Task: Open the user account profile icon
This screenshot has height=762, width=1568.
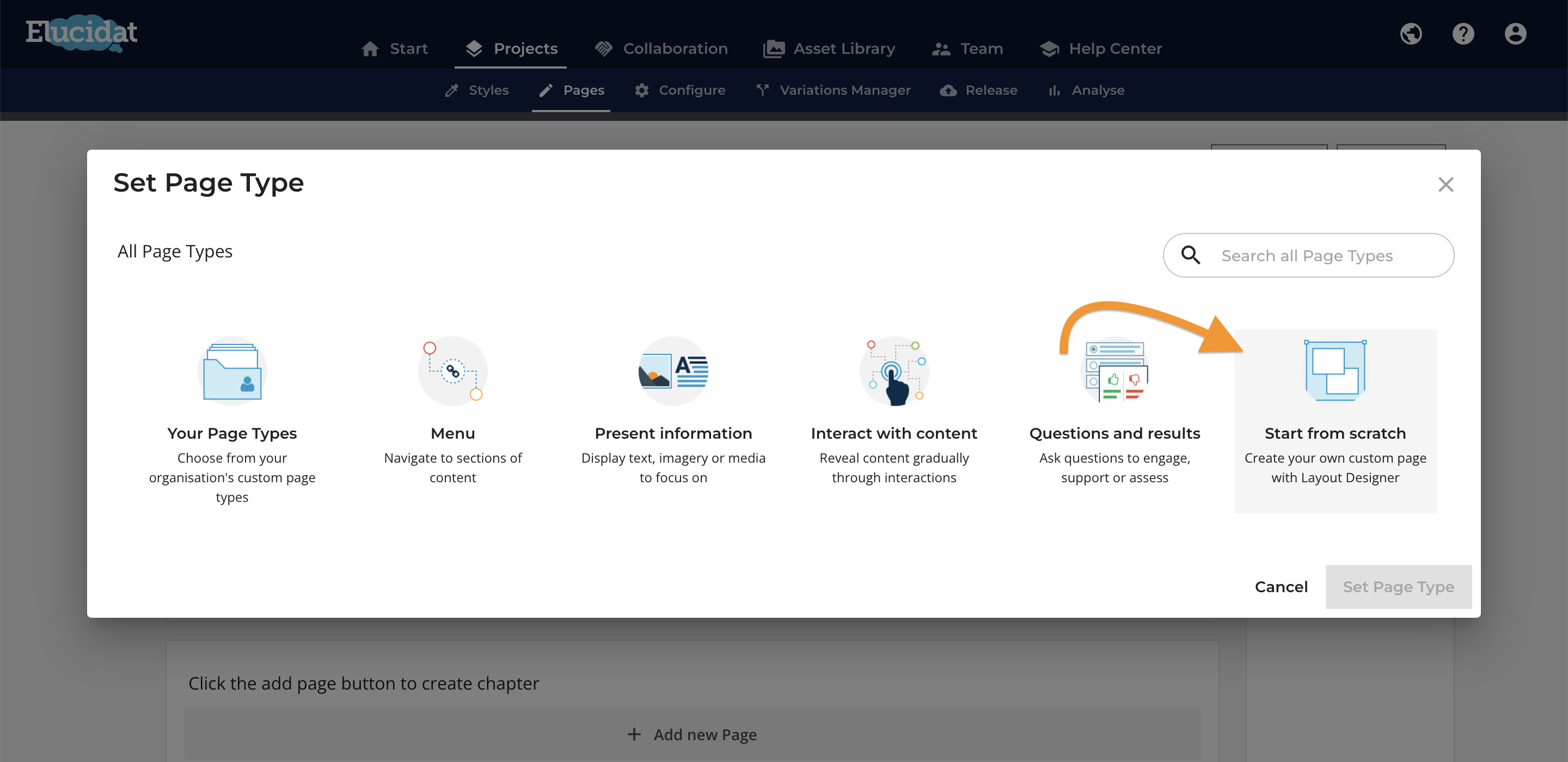Action: coord(1516,34)
